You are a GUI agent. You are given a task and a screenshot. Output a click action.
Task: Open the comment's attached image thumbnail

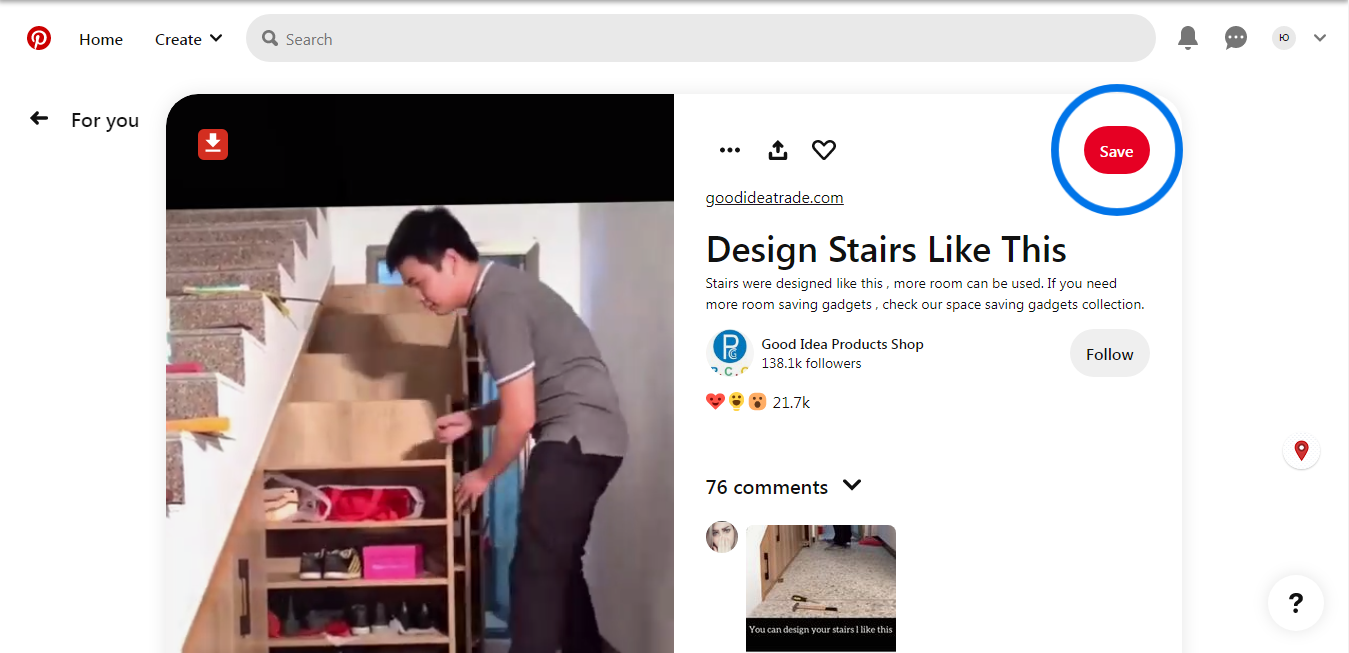click(821, 589)
